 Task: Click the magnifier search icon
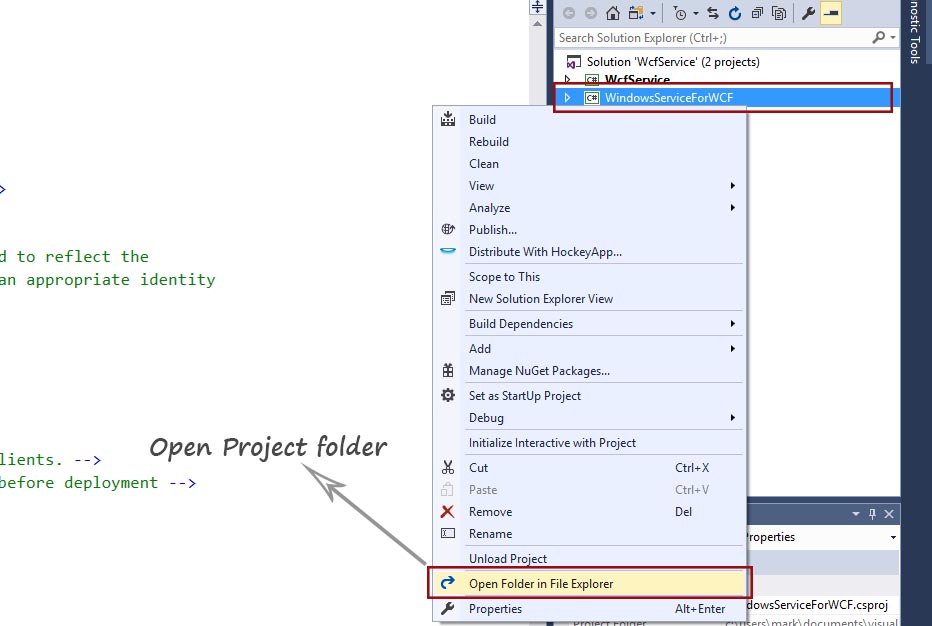[x=879, y=37]
